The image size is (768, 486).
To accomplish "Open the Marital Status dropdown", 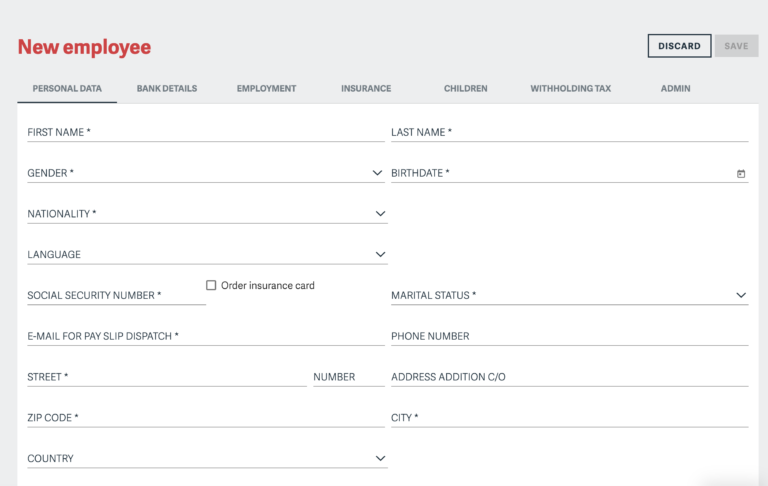I will click(741, 296).
